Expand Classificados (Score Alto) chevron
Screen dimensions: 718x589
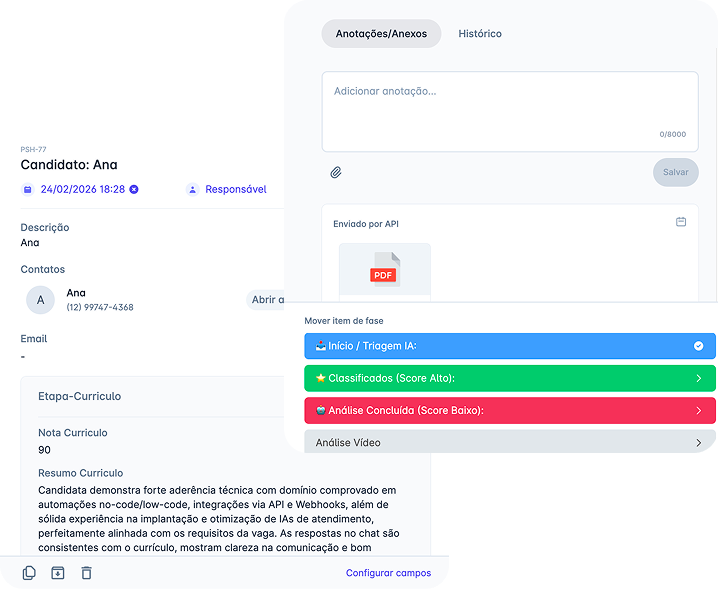pos(698,378)
